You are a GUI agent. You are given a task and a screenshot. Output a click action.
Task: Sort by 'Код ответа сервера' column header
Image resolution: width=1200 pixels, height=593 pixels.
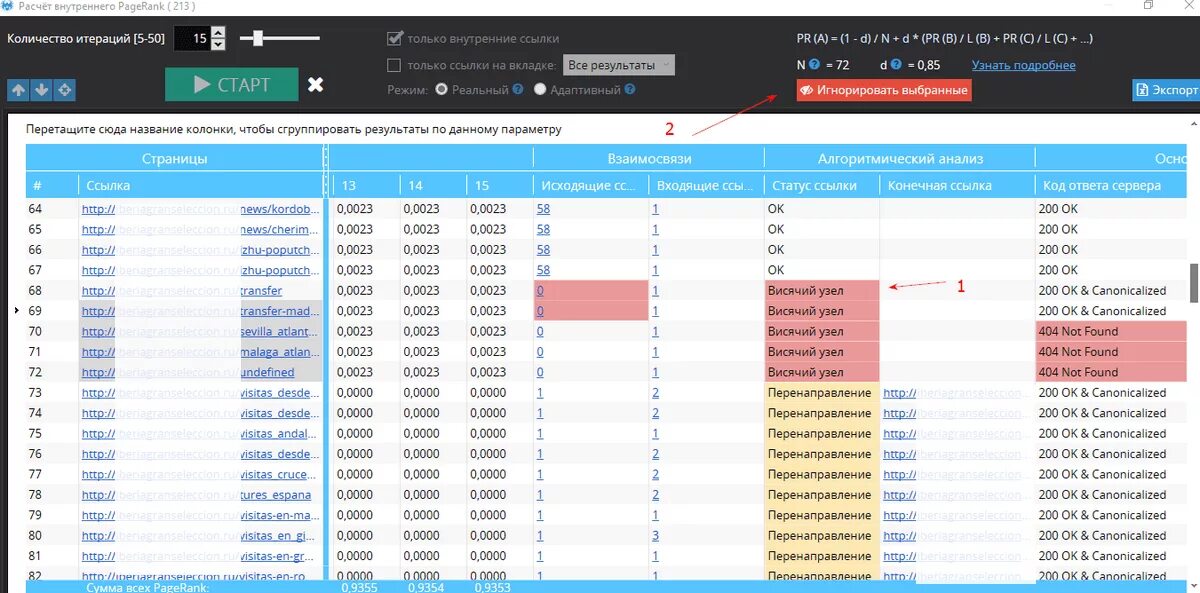pyautogui.click(x=1110, y=185)
